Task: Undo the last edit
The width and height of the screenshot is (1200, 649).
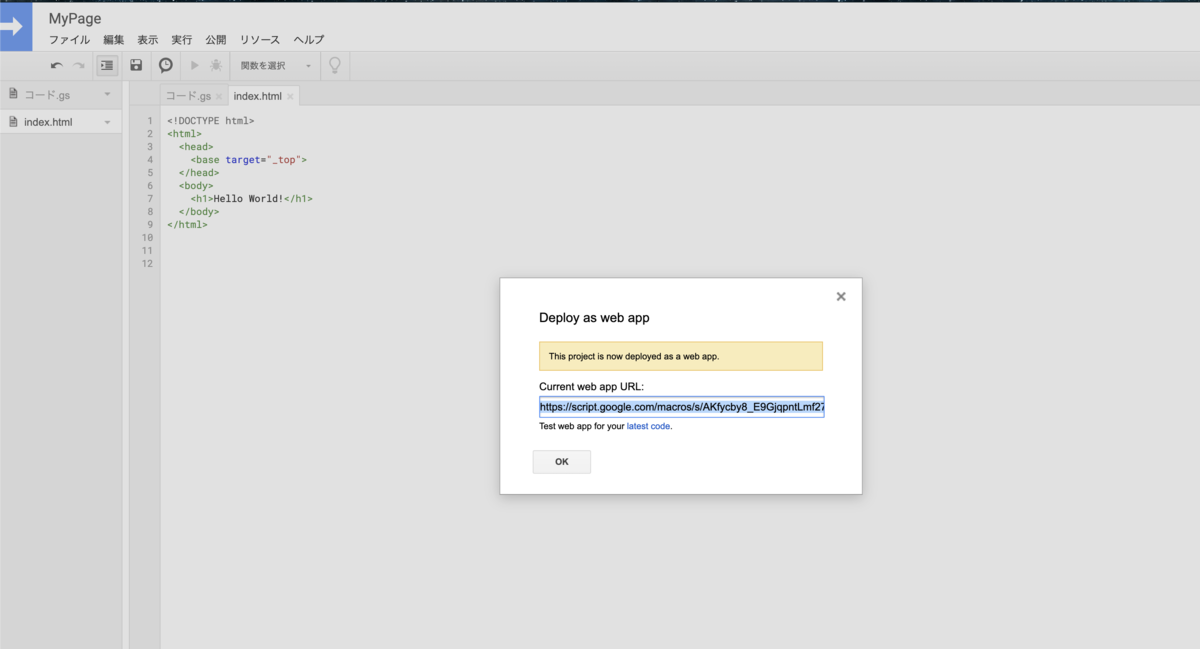Action: click(57, 66)
